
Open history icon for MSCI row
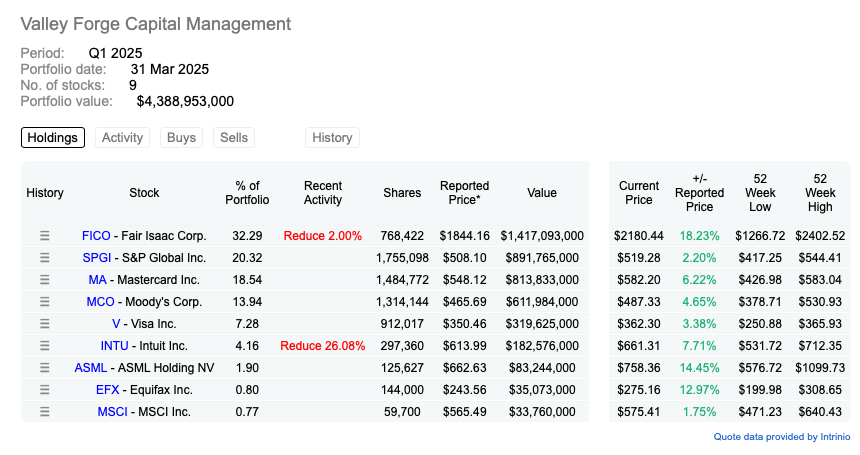[44, 411]
